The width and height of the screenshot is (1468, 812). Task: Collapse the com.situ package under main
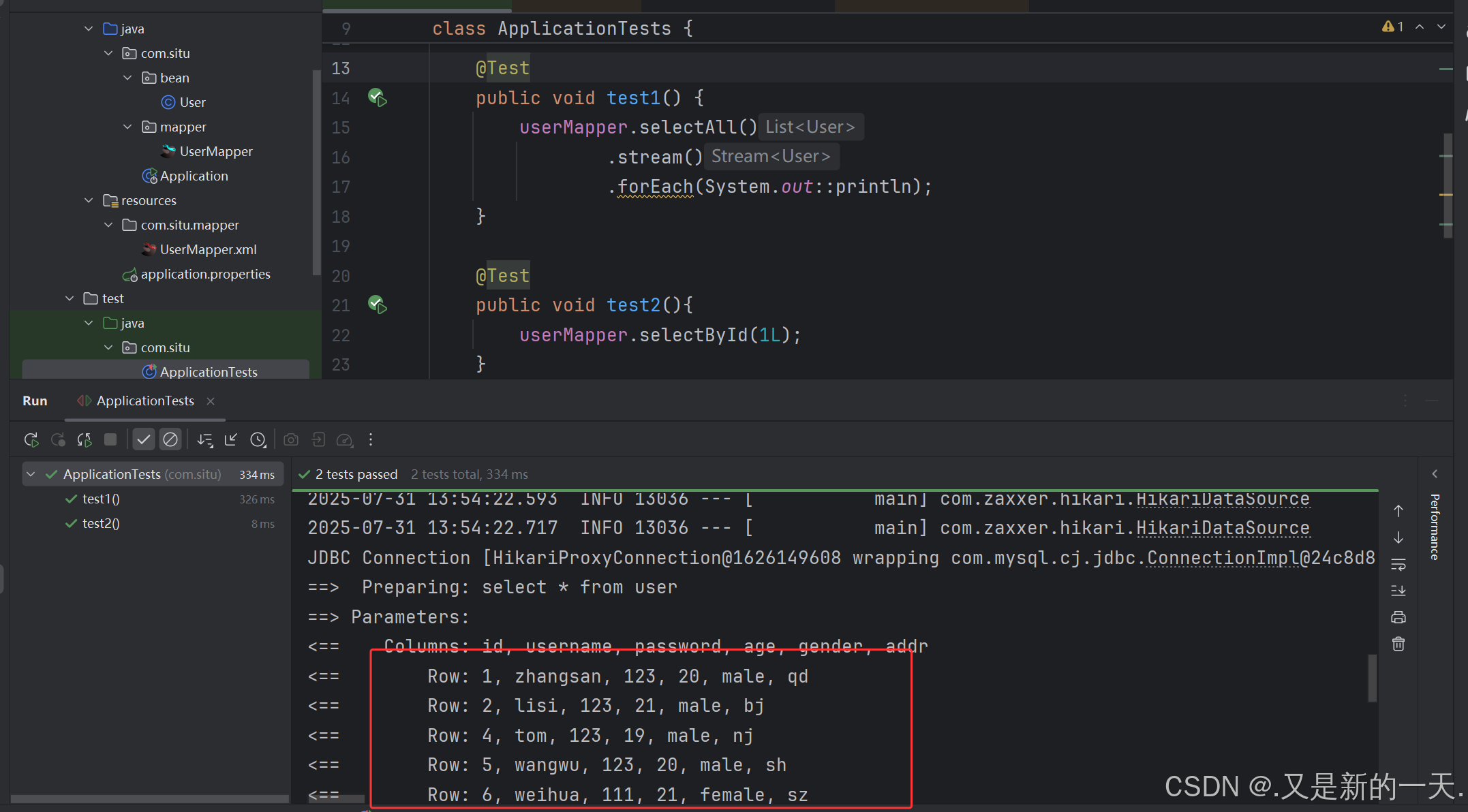click(x=108, y=53)
